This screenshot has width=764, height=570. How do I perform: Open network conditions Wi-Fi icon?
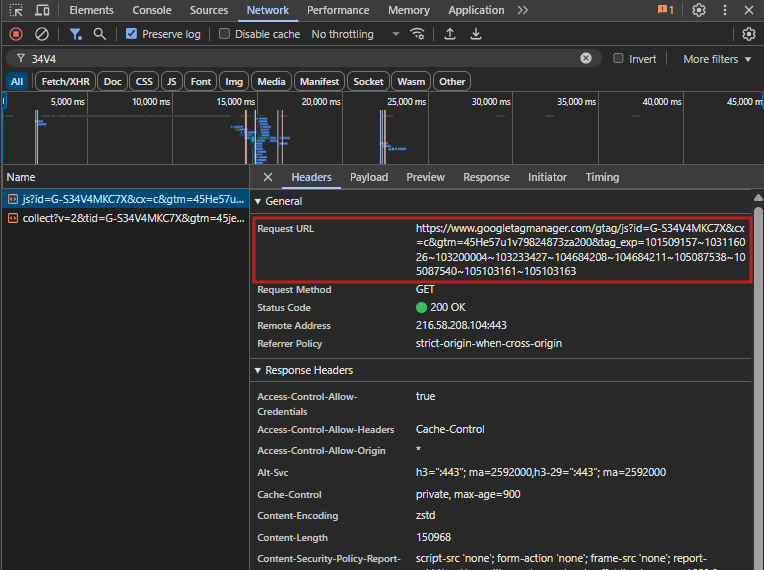[417, 34]
